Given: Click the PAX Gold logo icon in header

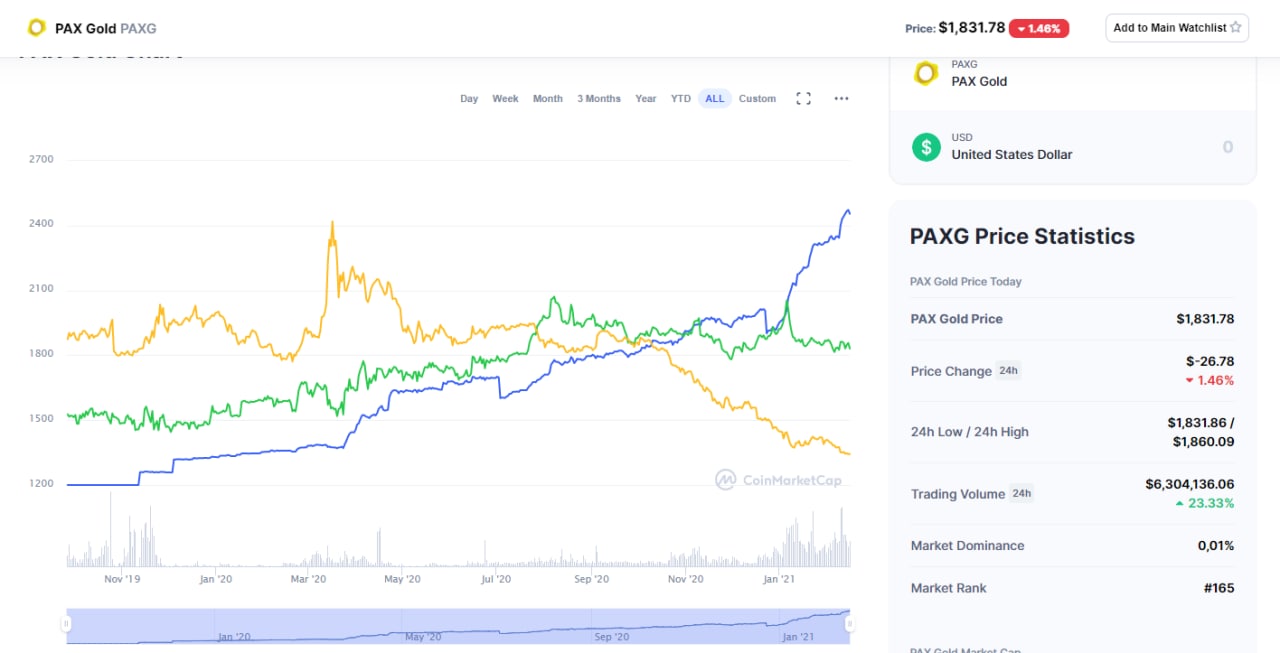Looking at the screenshot, I should [37, 28].
